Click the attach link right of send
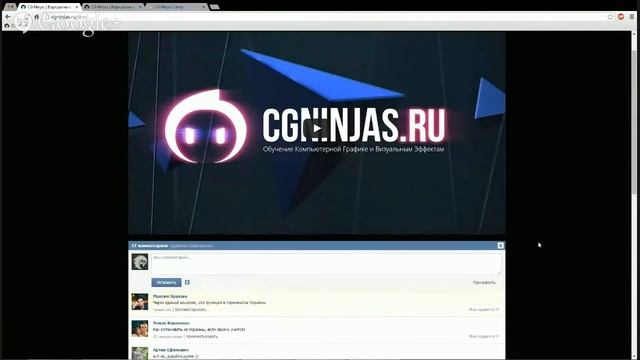640x360 pixels. coord(484,282)
